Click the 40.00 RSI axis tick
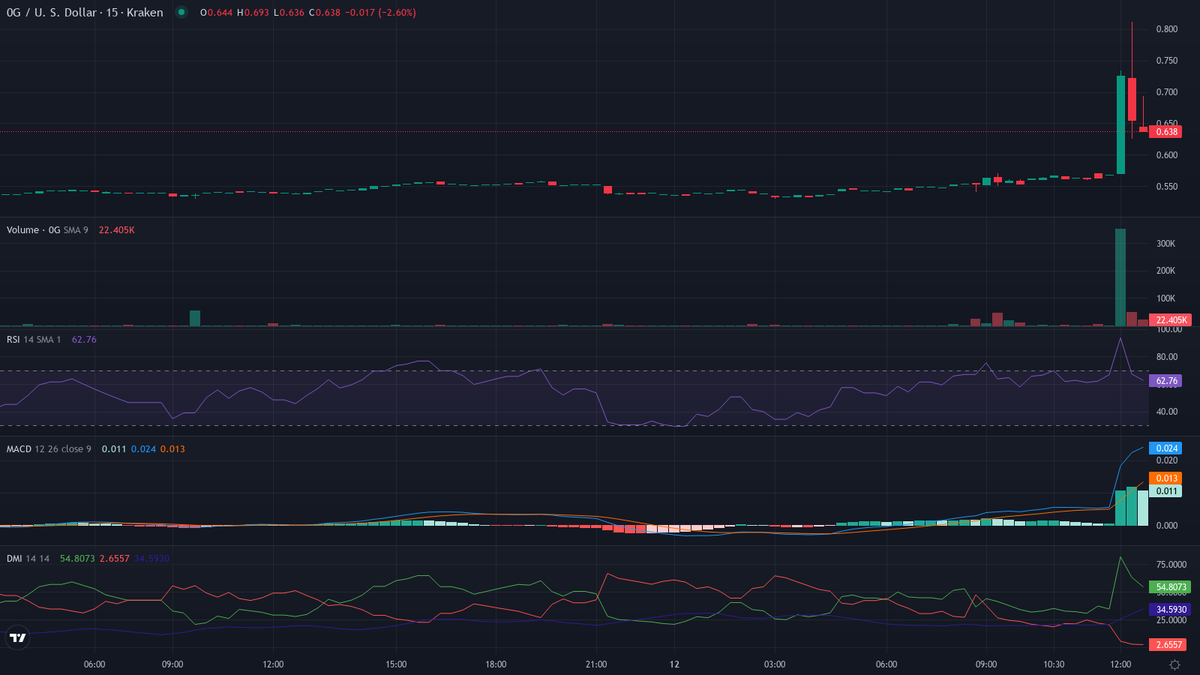 click(x=1166, y=412)
